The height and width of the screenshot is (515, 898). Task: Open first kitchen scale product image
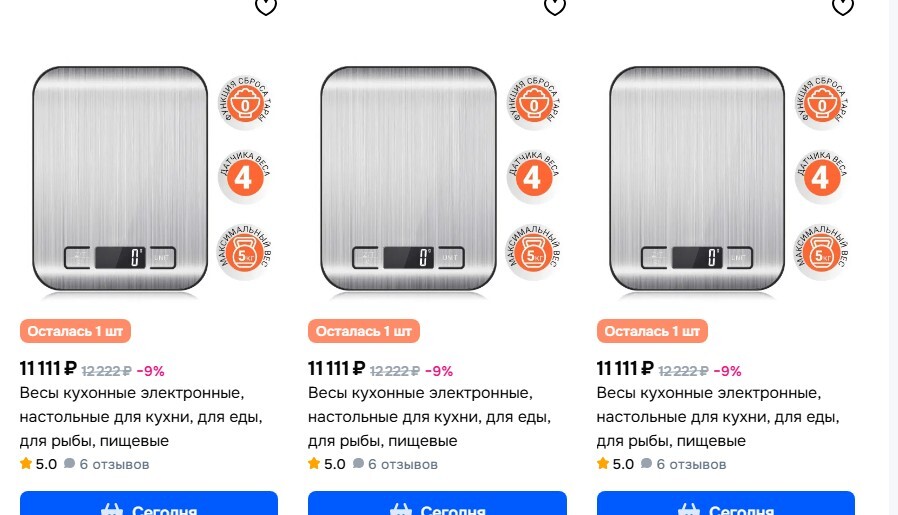(x=120, y=179)
